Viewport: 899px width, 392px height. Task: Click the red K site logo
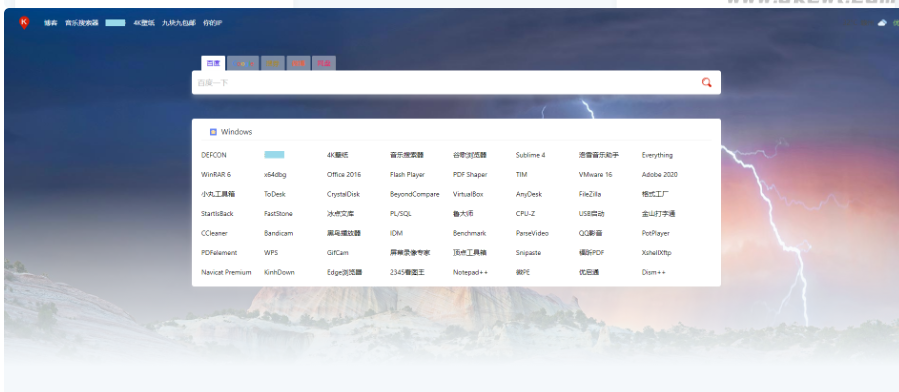(x=24, y=23)
